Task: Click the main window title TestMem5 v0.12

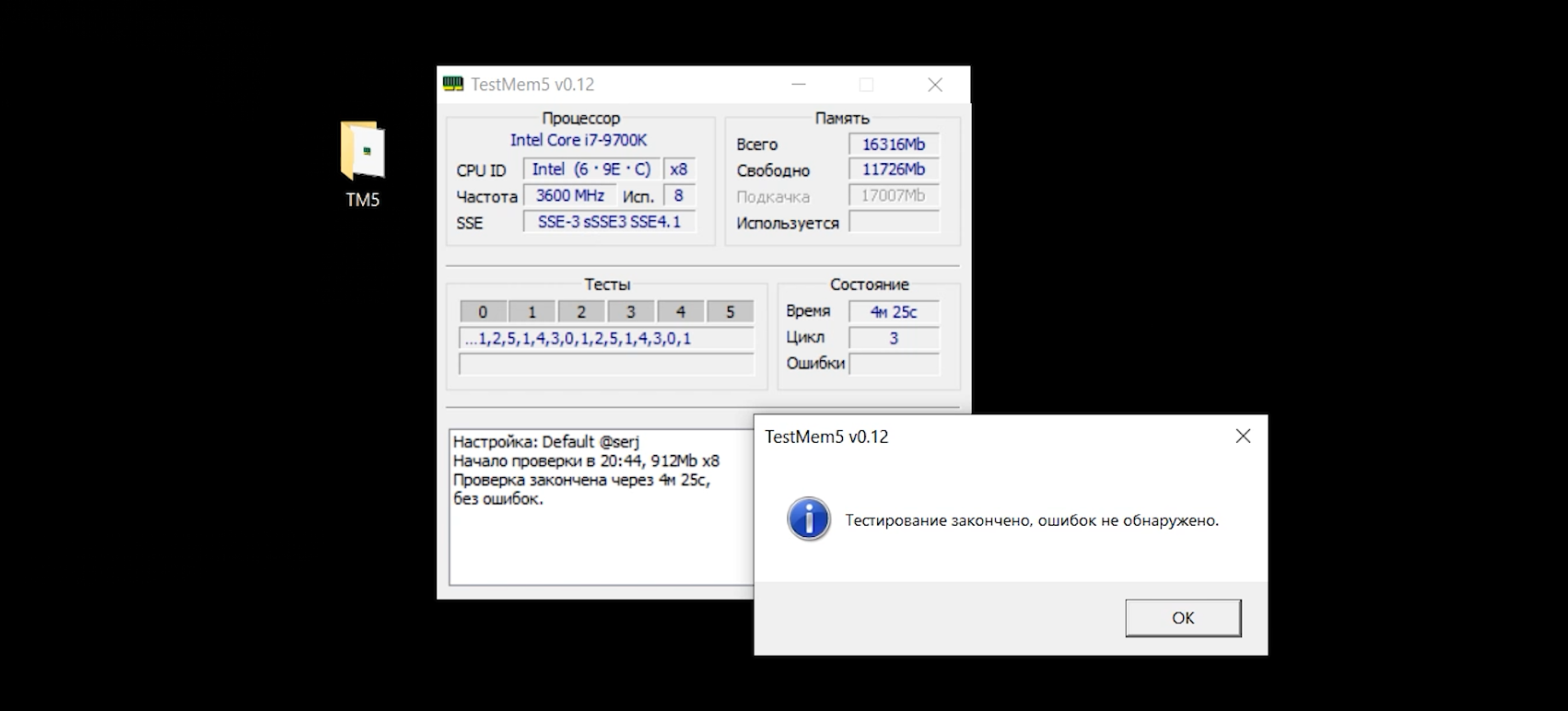Action: click(532, 85)
